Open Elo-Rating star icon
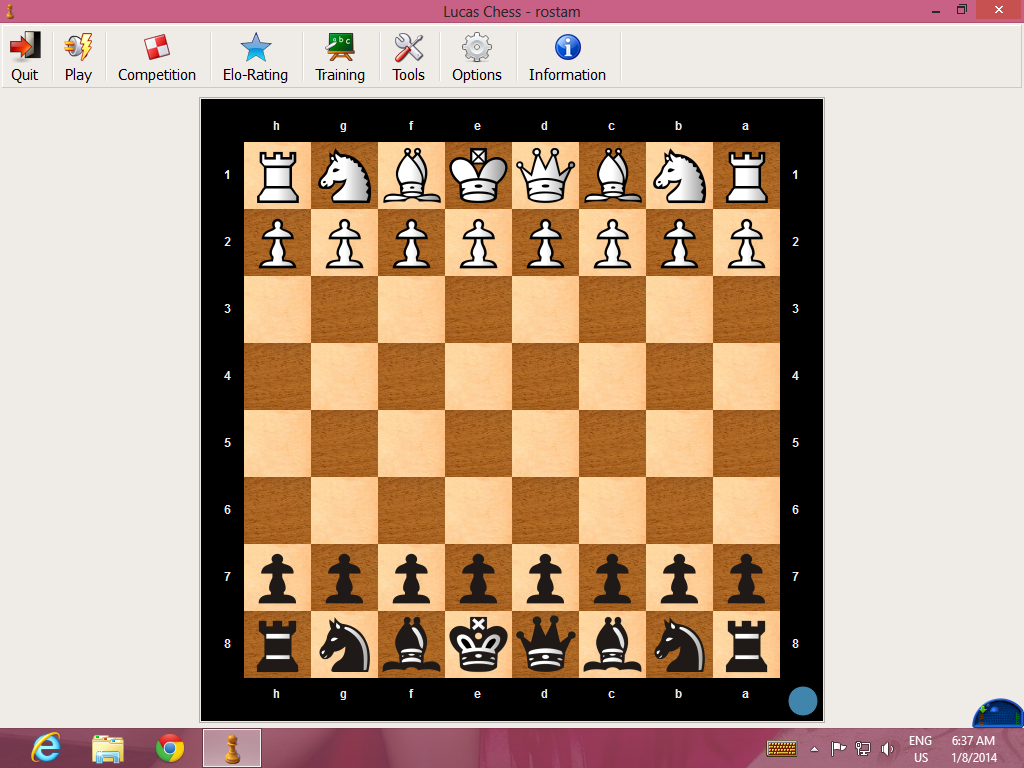The image size is (1024, 768). click(x=255, y=47)
